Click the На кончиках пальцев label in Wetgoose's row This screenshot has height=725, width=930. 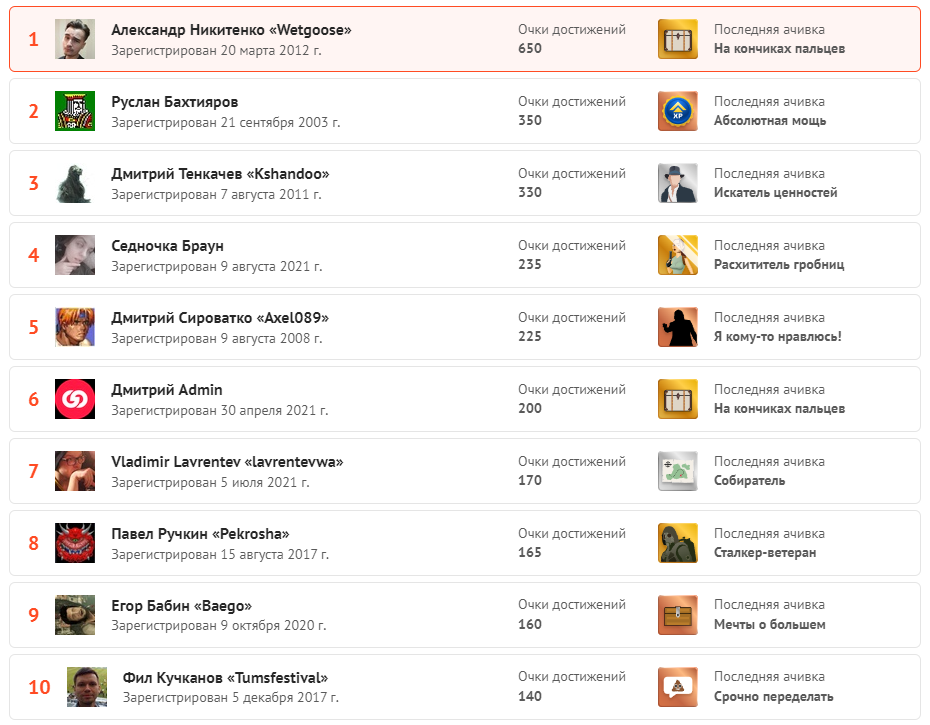pyautogui.click(x=779, y=49)
